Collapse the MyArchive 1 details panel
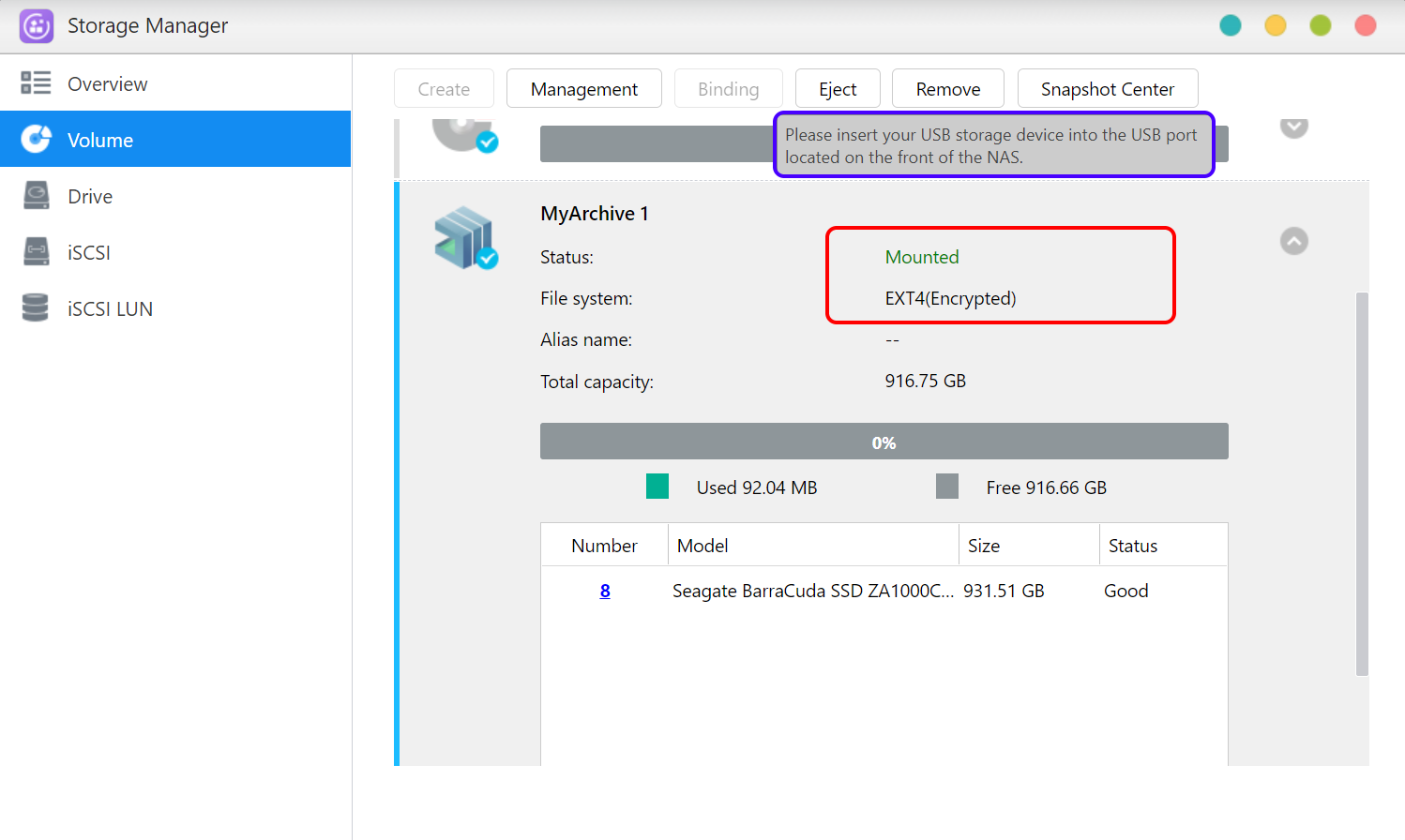This screenshot has width=1405, height=840. [x=1293, y=241]
